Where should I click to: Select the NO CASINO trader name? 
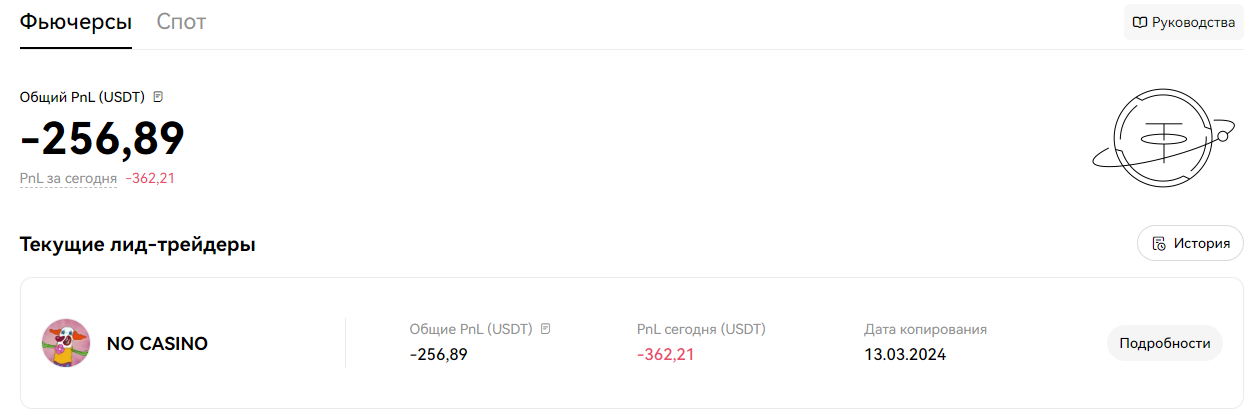pyautogui.click(x=157, y=343)
